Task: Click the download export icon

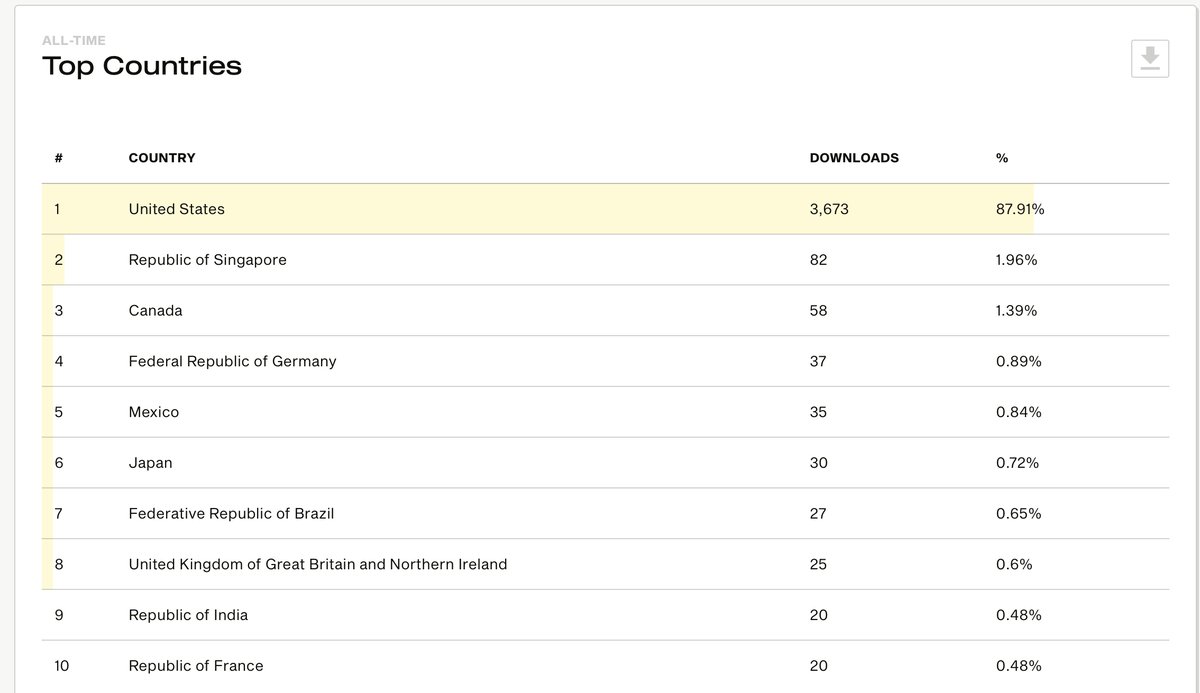Action: (1150, 58)
